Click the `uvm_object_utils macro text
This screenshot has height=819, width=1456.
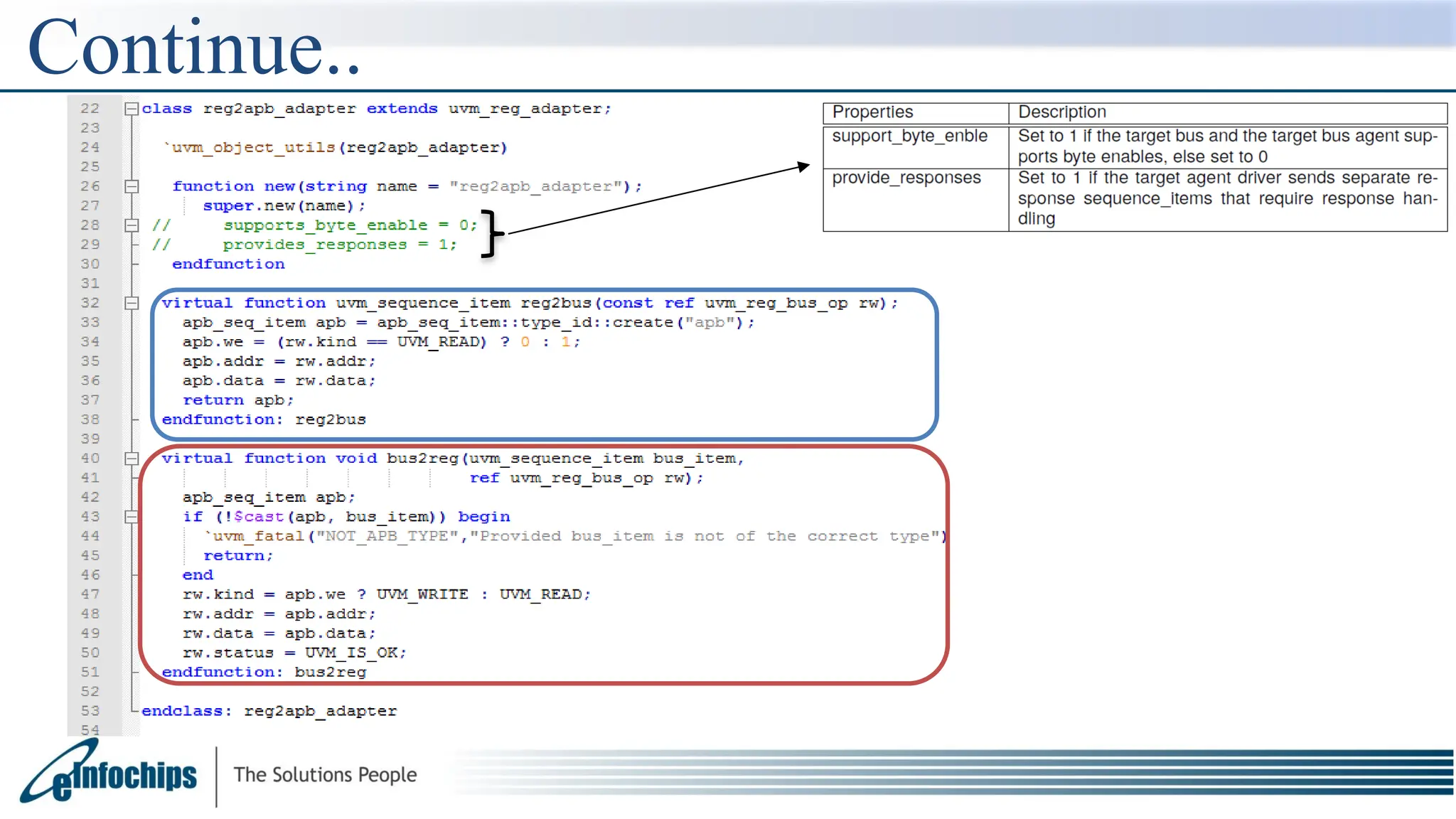(x=250, y=148)
